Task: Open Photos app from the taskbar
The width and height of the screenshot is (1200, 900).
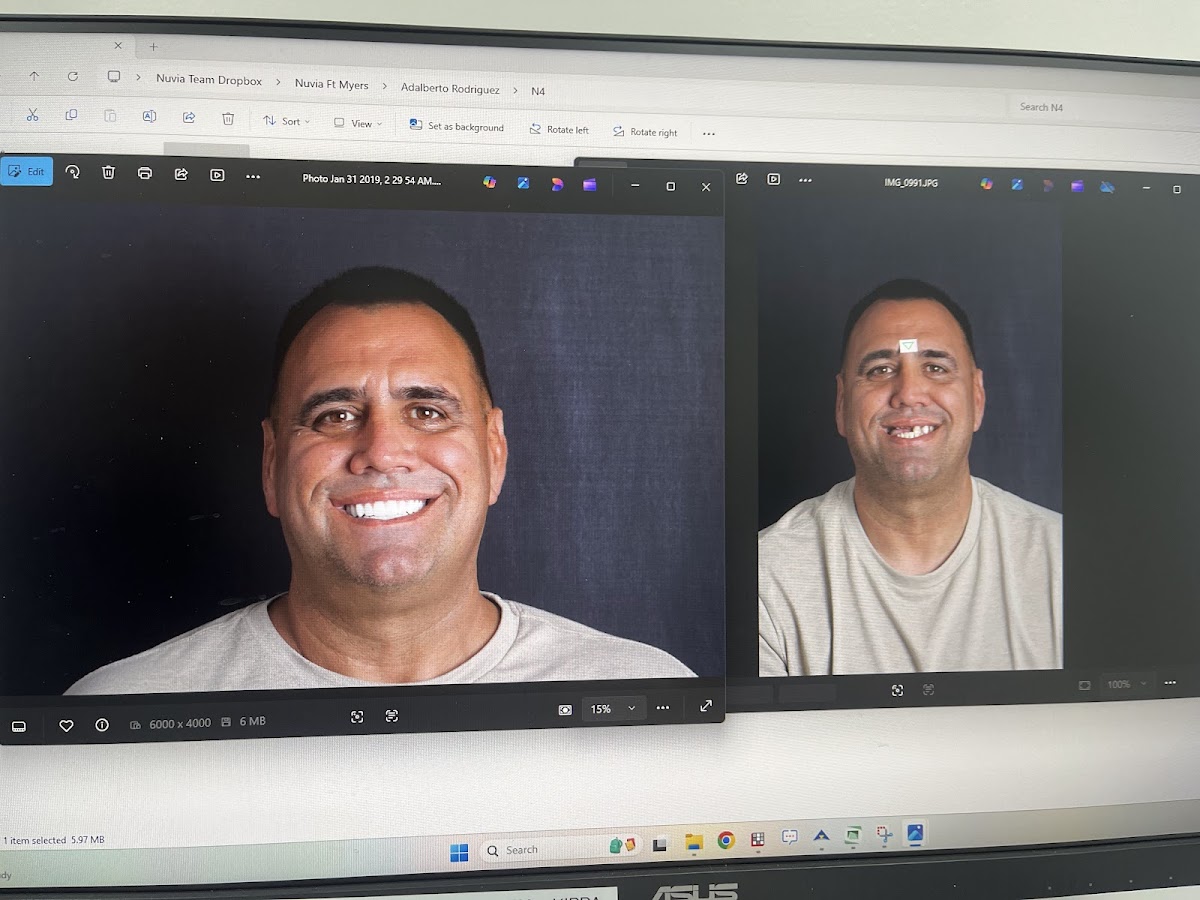Action: [x=915, y=832]
